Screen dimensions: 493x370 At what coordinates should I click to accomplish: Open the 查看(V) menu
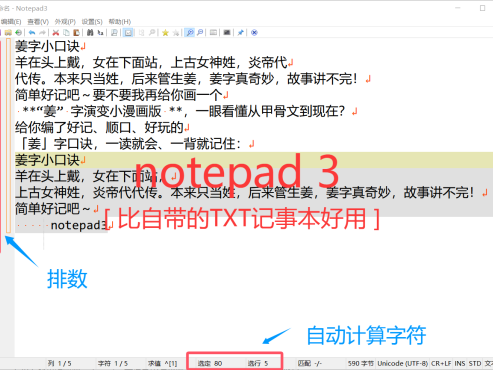pos(38,22)
